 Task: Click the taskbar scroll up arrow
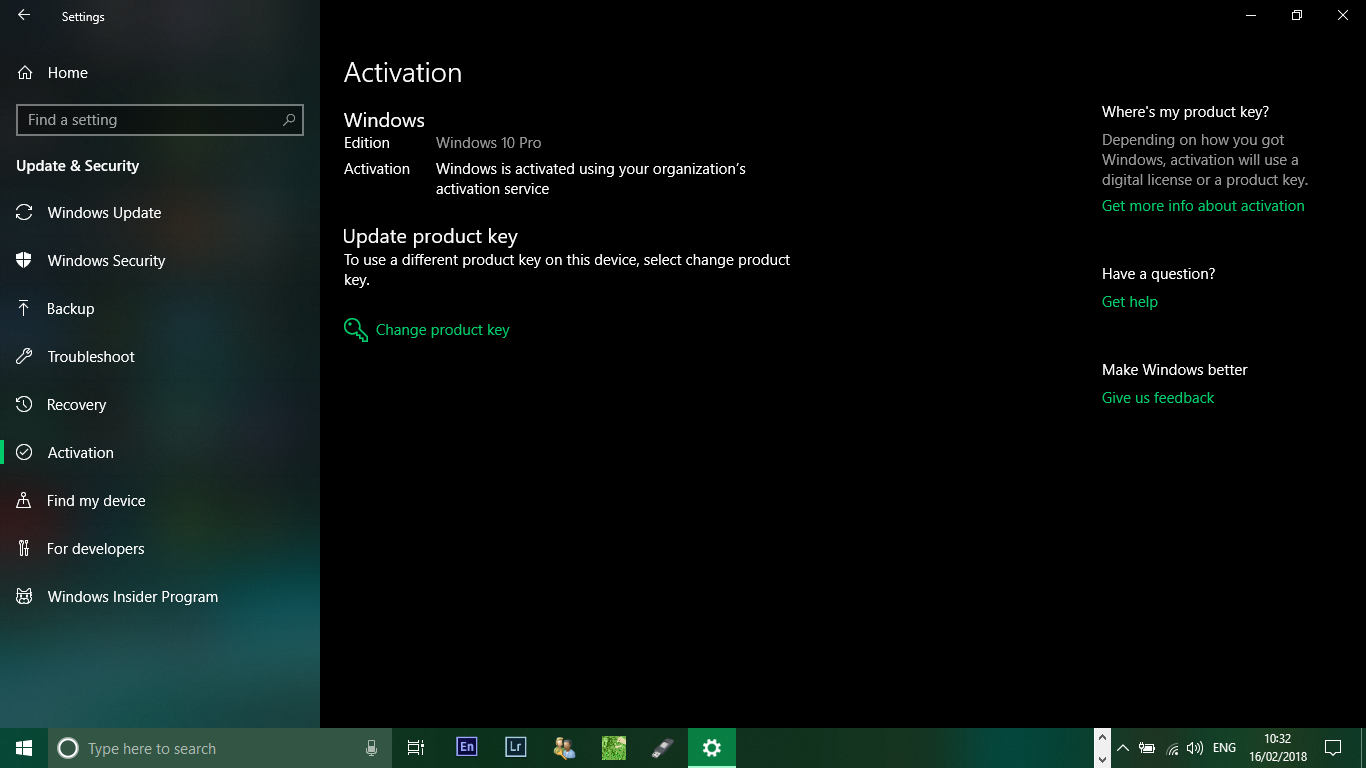pyautogui.click(x=1103, y=738)
